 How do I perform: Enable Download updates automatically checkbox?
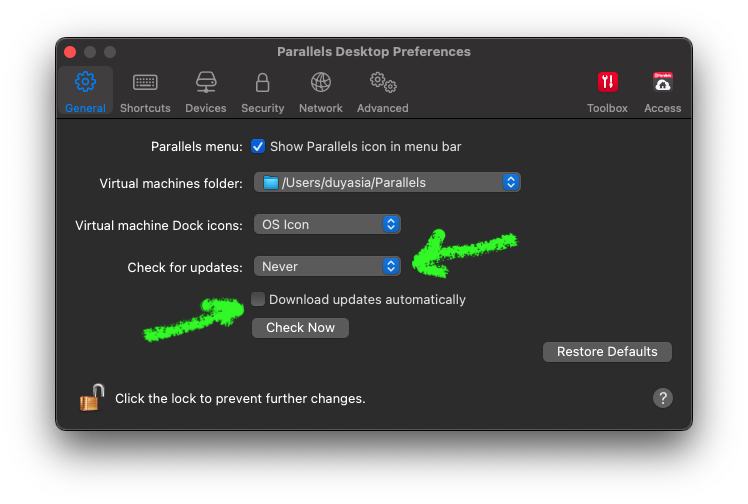258,299
